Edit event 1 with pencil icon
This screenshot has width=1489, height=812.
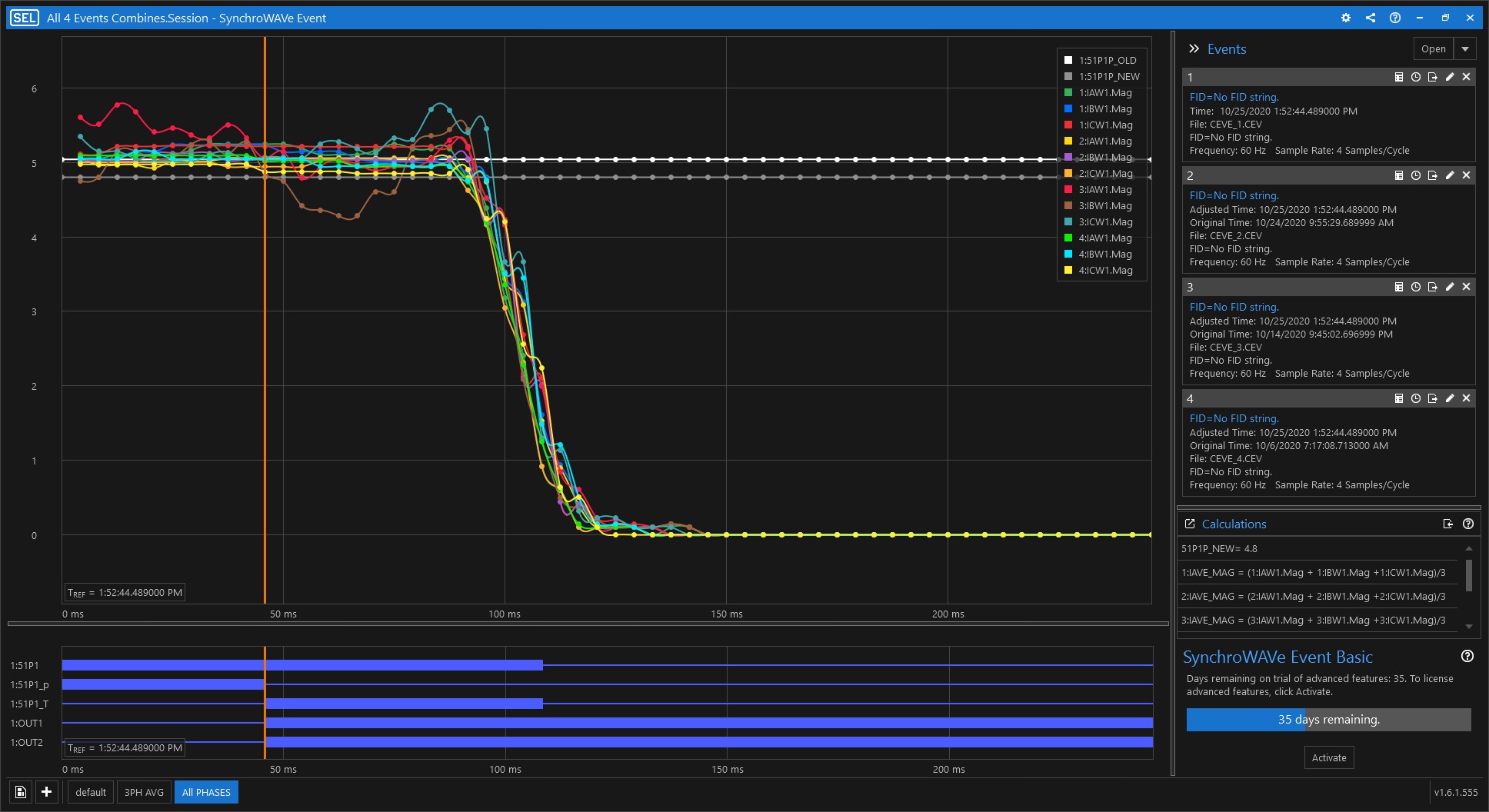[1450, 77]
